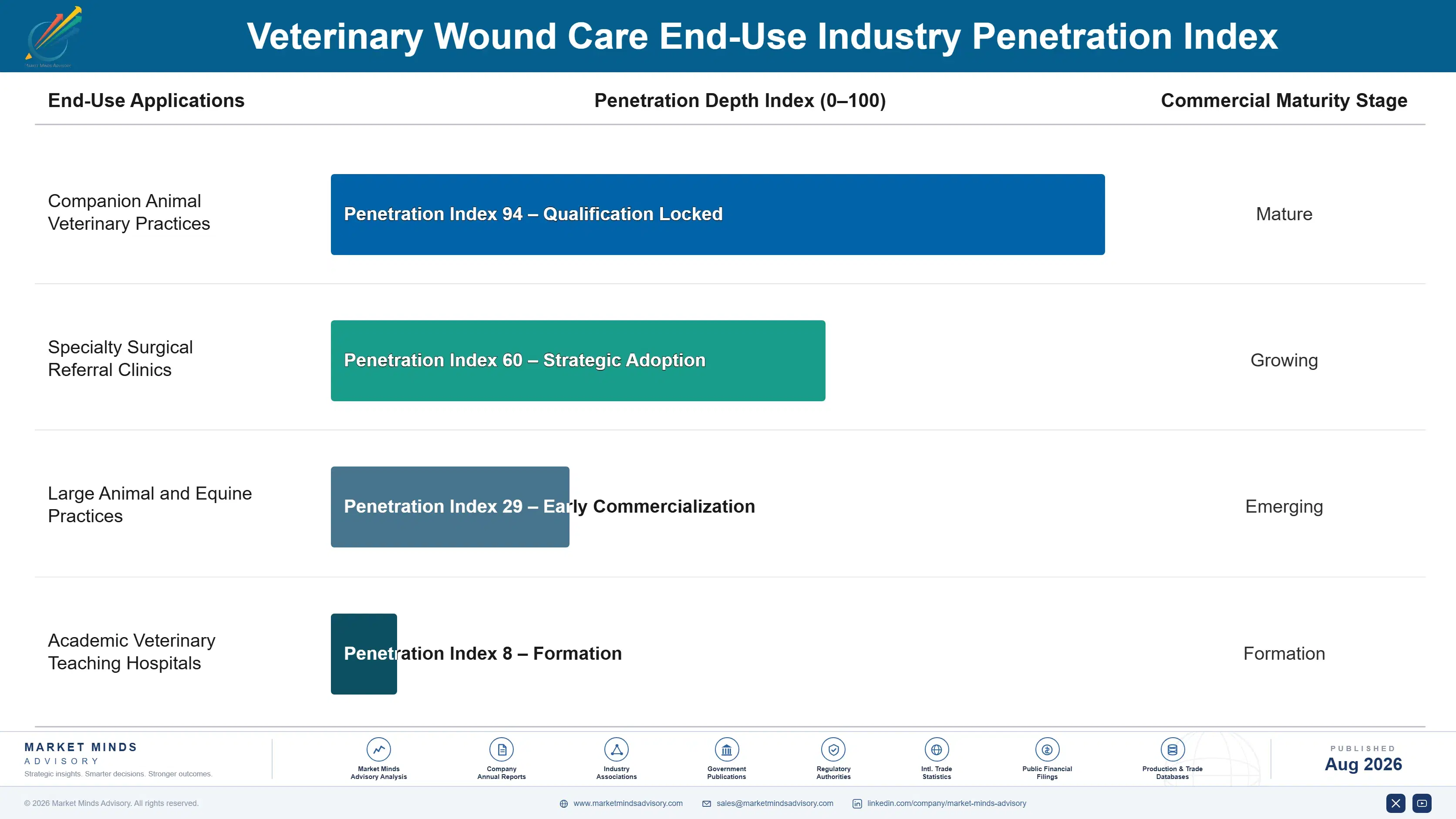
Task: Open linkedin.com/company/market-minds-advisory link
Action: coord(947,803)
